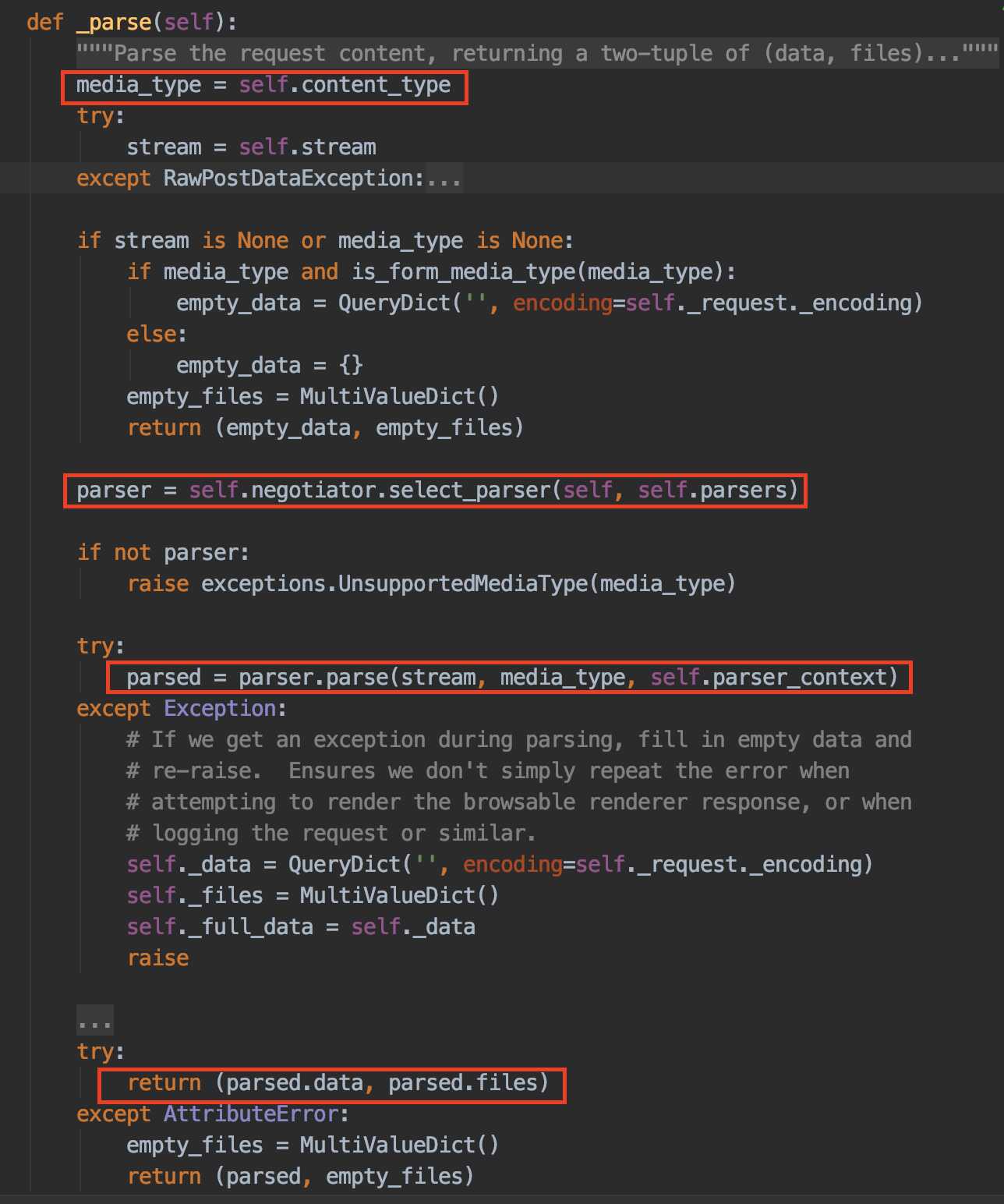
Task: Click the line "empty_data = {}"
Action: click(x=270, y=366)
